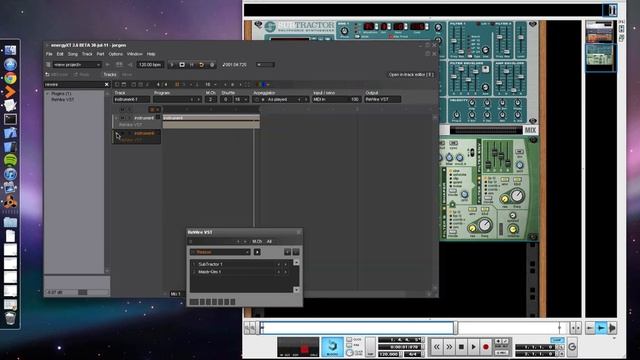Open the Arpeggiator As played dropdown
The height and width of the screenshot is (360, 640).
pyautogui.click(x=280, y=99)
